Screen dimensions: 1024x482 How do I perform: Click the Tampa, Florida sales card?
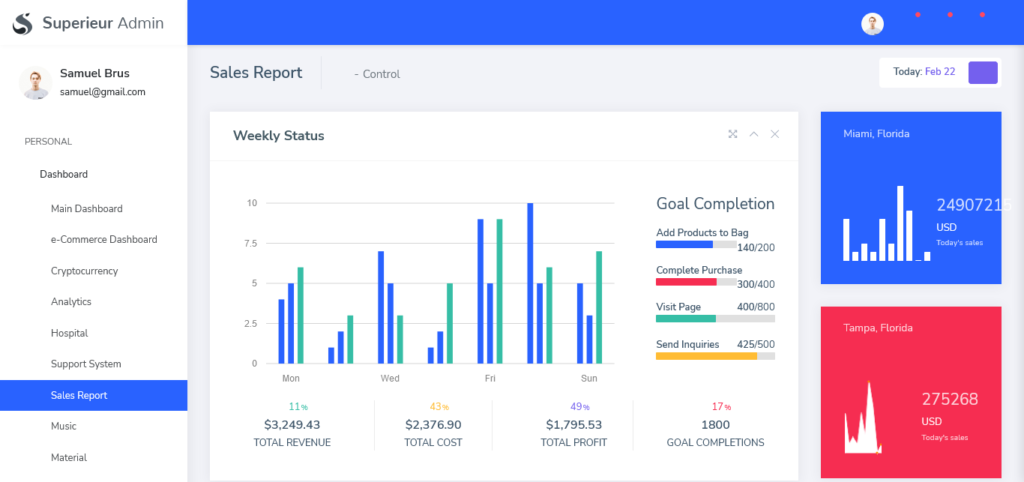coord(910,392)
